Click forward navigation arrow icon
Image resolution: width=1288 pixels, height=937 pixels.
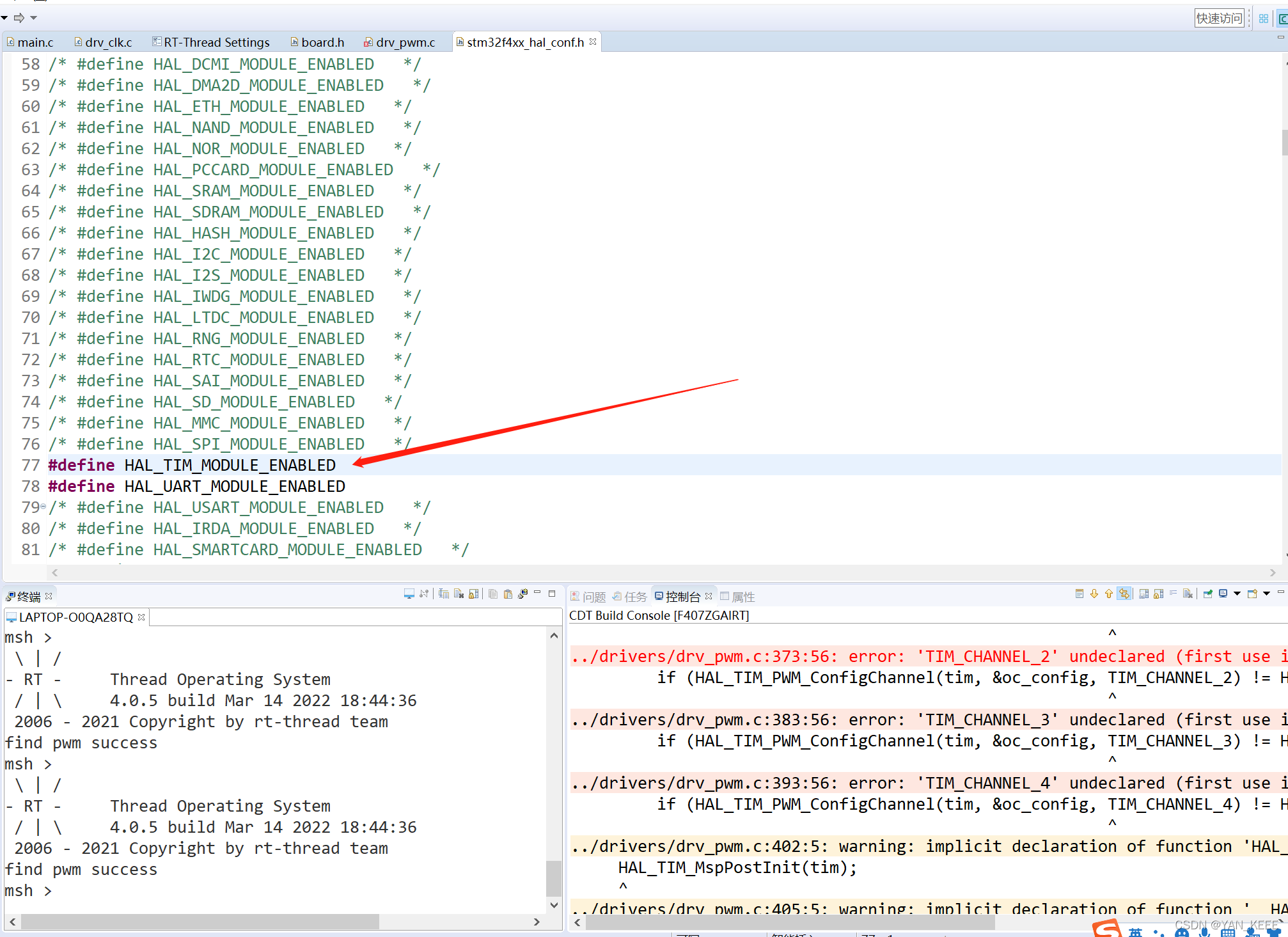pos(19,18)
